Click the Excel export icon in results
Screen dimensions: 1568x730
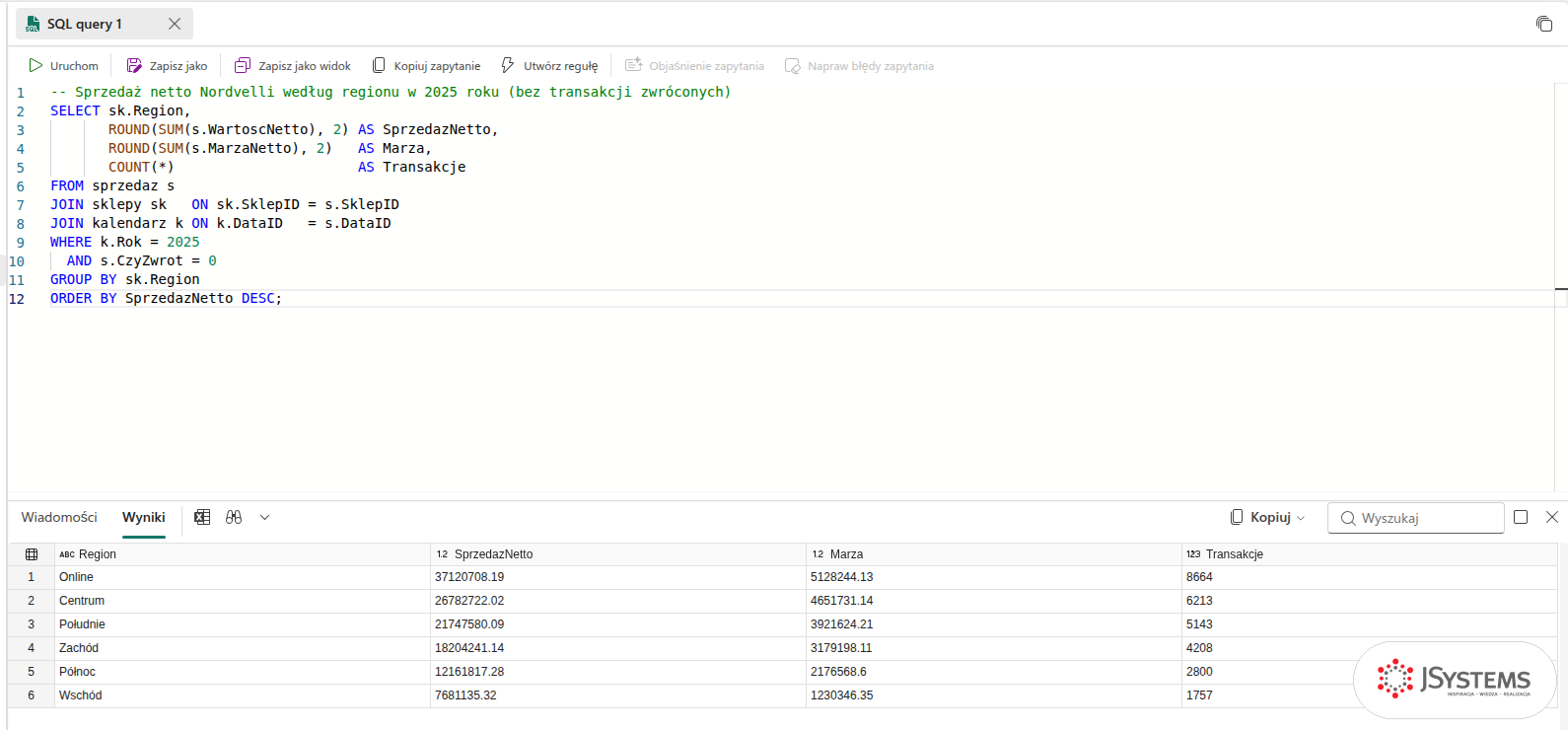tap(202, 517)
